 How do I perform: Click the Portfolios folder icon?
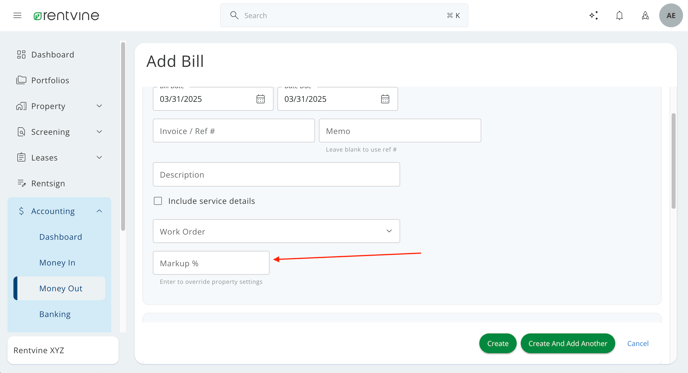click(21, 80)
